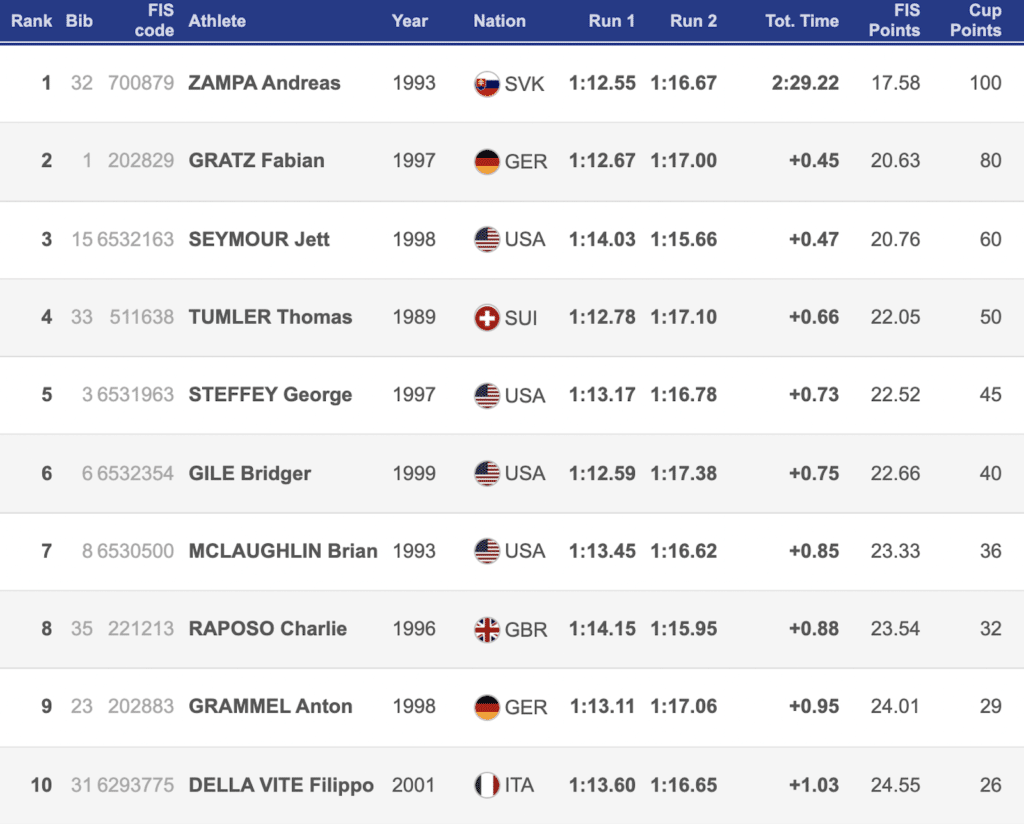Image resolution: width=1024 pixels, height=824 pixels.
Task: Open DELLA VITE Filippo athlete page
Action: point(281,785)
